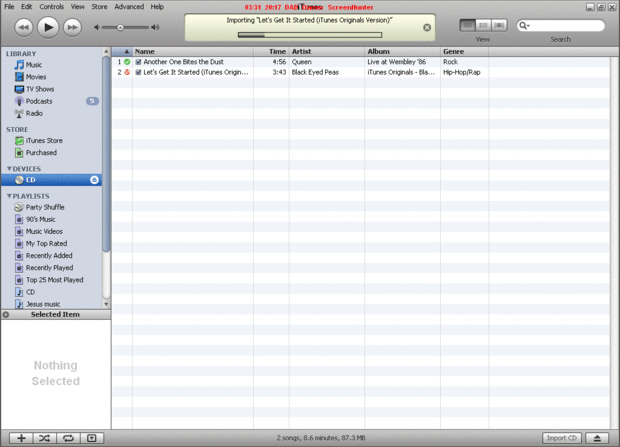The width and height of the screenshot is (620, 447).
Task: Click the sidebar scroll up arrow
Action: tap(106, 51)
